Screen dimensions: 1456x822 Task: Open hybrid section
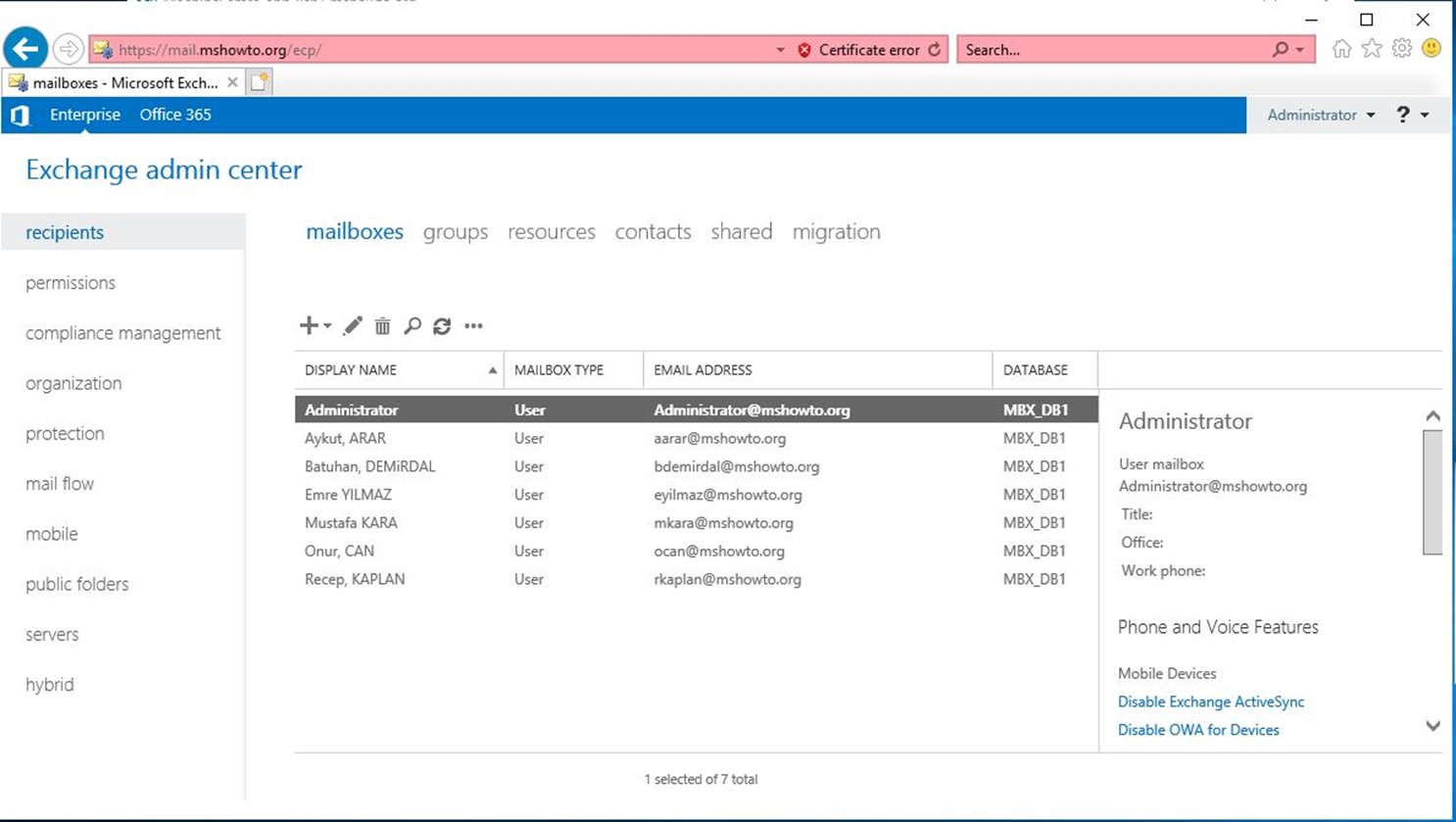coord(50,685)
